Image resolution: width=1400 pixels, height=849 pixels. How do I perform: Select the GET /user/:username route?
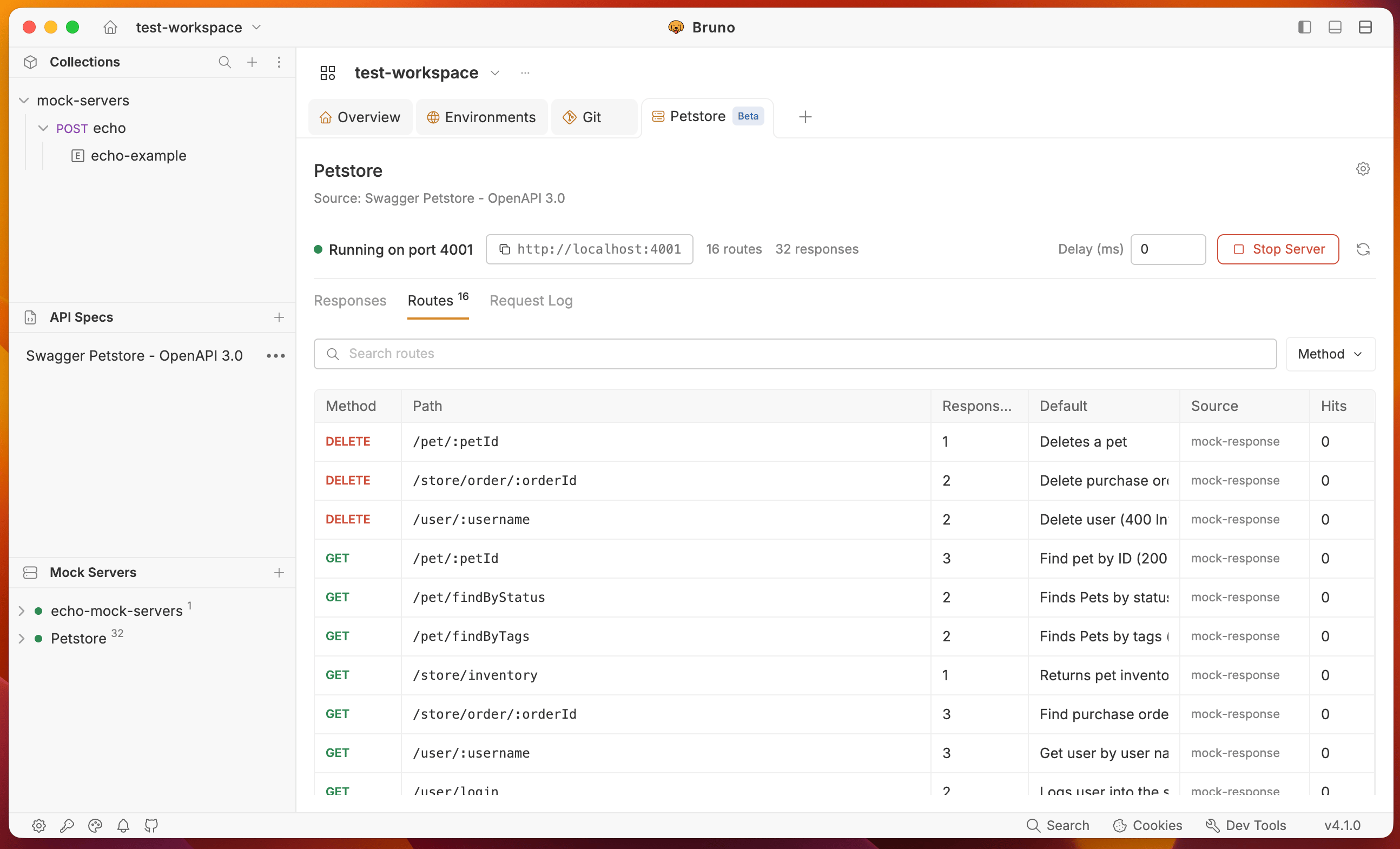point(844,753)
